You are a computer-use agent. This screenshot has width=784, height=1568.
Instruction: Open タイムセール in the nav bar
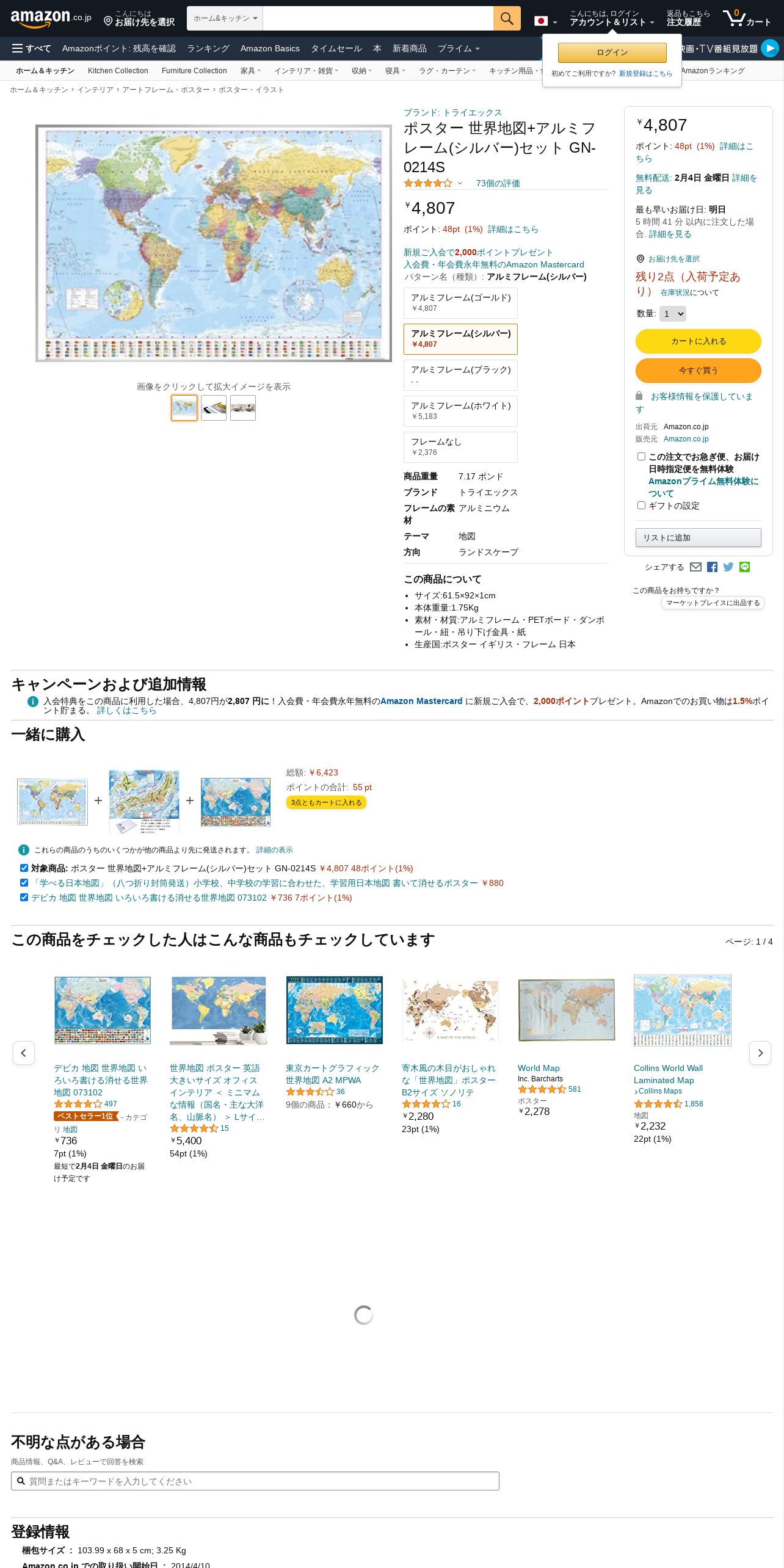[x=336, y=48]
